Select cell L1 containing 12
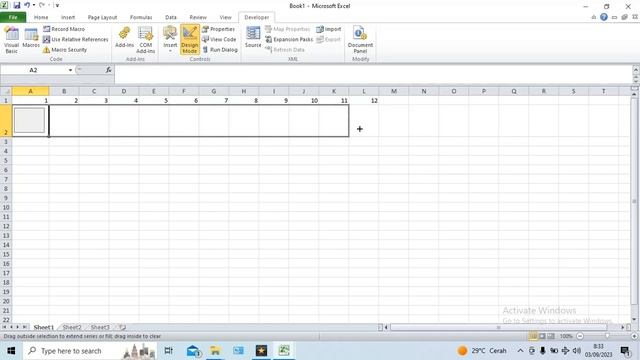The height and width of the screenshot is (360, 640). click(x=364, y=100)
